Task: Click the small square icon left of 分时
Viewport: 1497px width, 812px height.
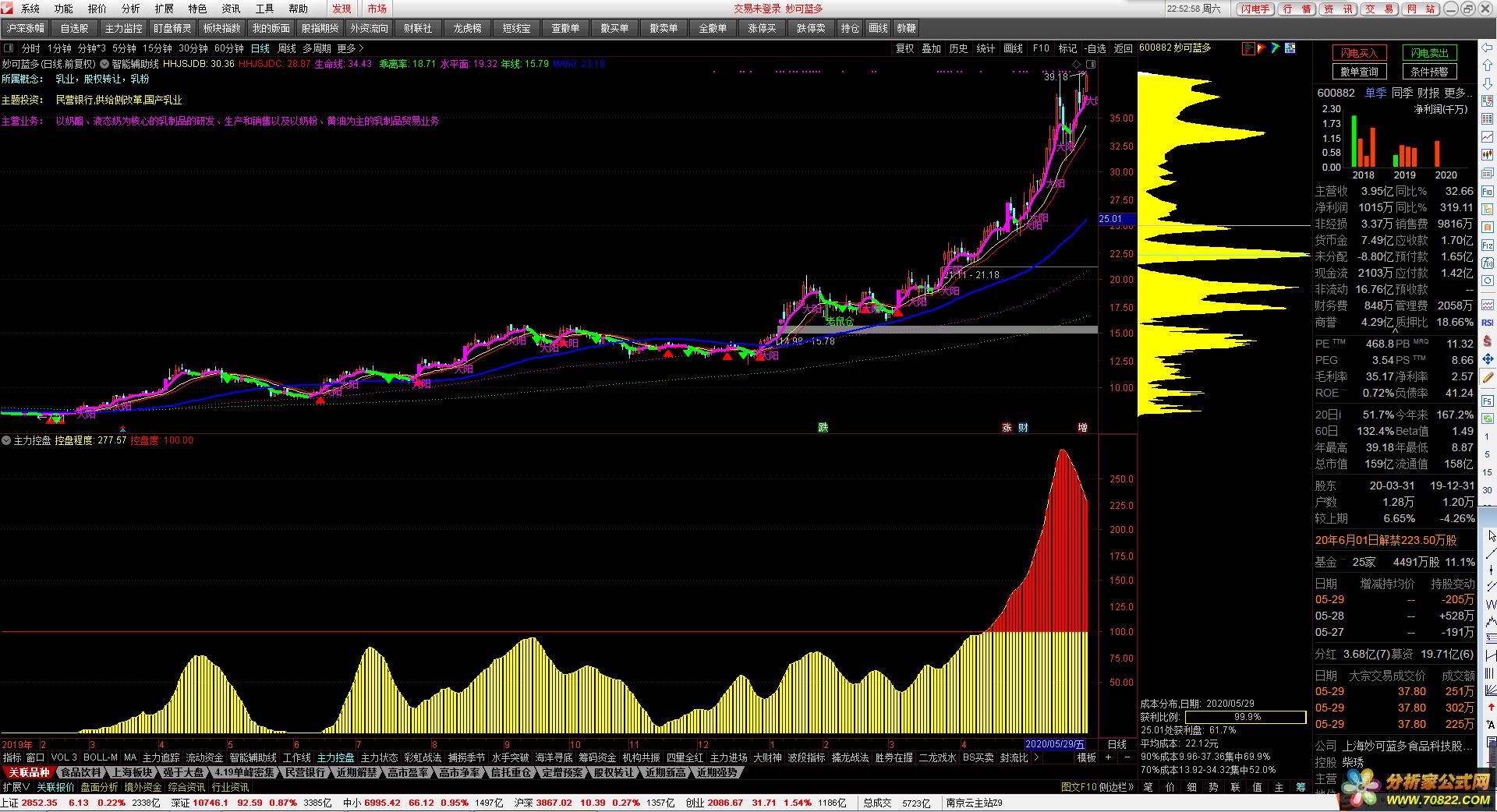Action: pos(9,48)
